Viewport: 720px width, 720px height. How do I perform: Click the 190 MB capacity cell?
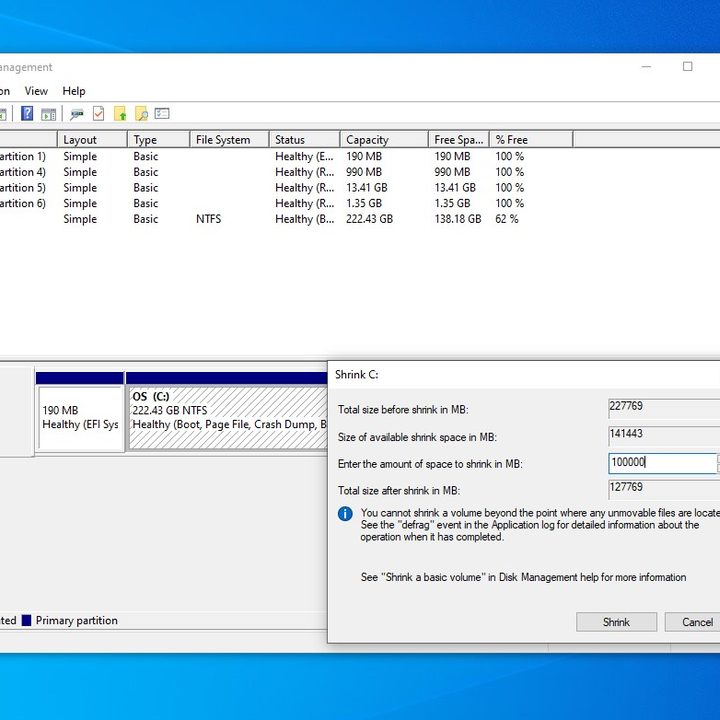[364, 156]
